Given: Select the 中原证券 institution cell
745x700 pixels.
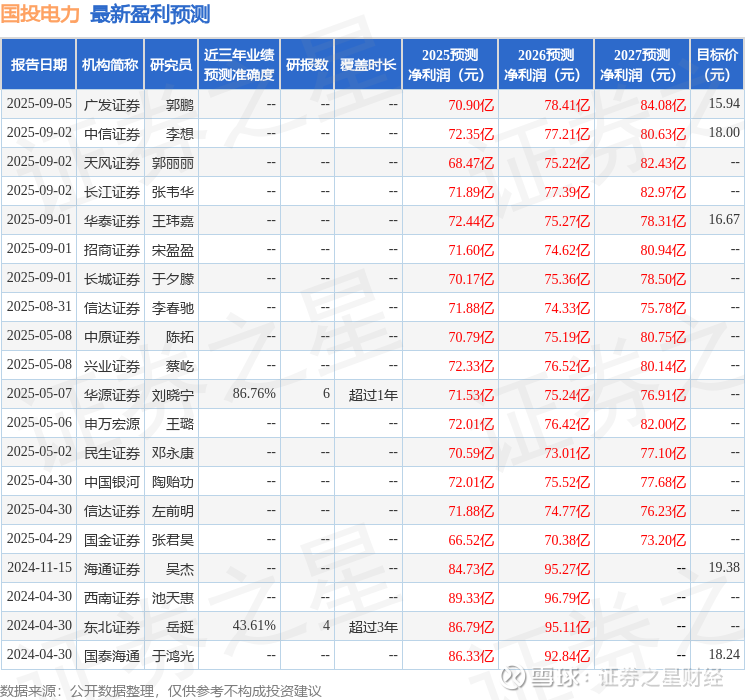Looking at the screenshot, I should click(x=112, y=337).
